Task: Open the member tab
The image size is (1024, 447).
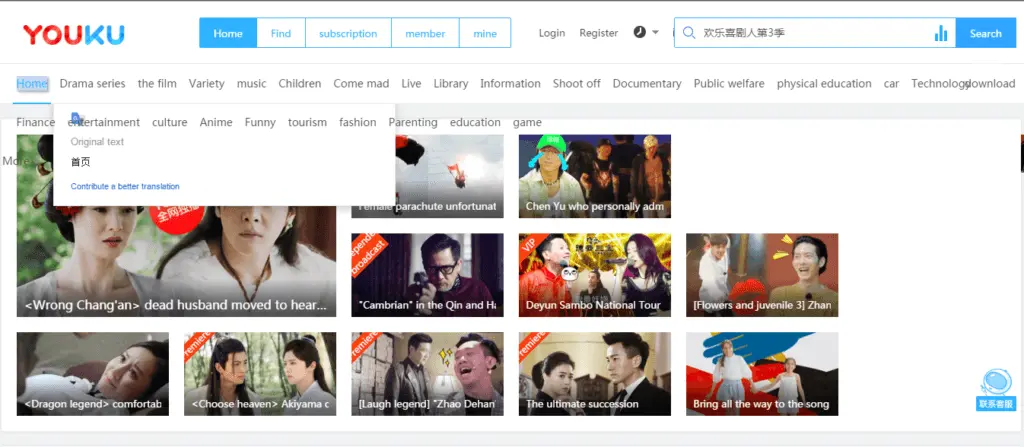Action: tap(425, 33)
